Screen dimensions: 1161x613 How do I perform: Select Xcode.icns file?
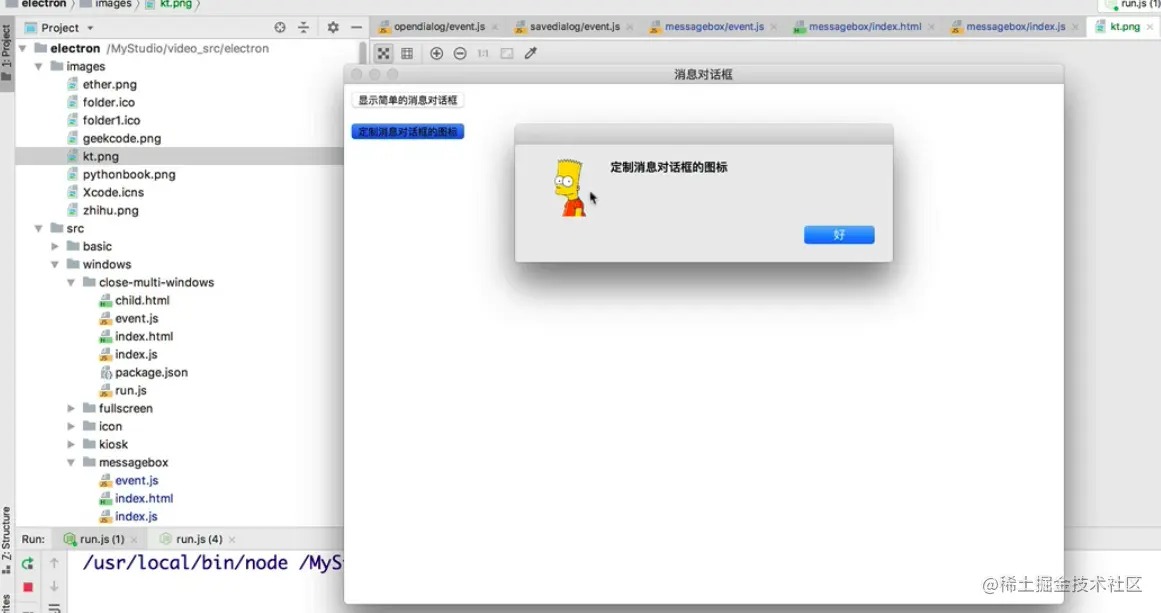pos(113,192)
